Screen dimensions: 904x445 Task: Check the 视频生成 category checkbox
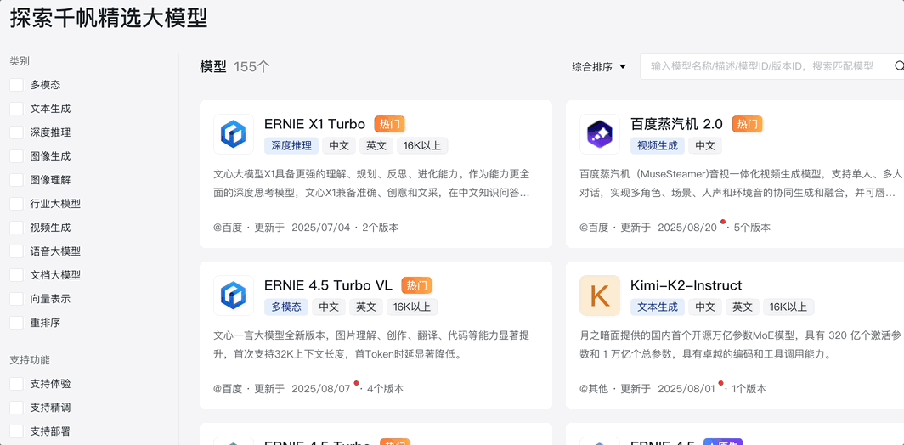[16, 228]
